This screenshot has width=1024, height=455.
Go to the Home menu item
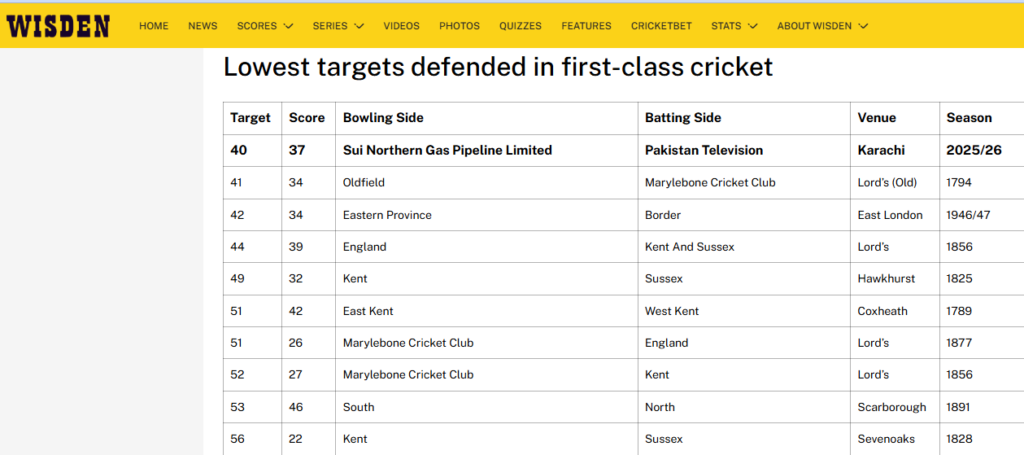[154, 26]
